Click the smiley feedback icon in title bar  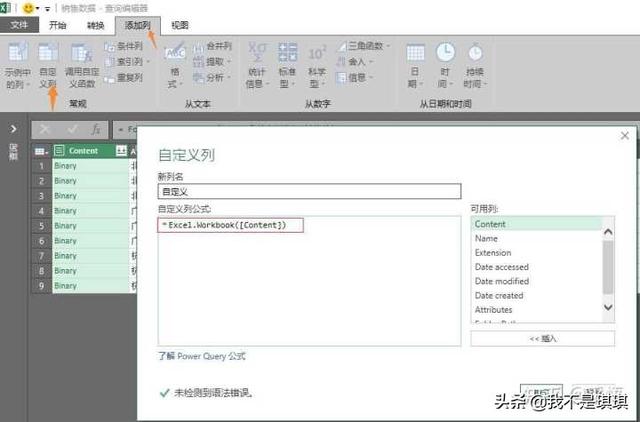tap(28, 8)
